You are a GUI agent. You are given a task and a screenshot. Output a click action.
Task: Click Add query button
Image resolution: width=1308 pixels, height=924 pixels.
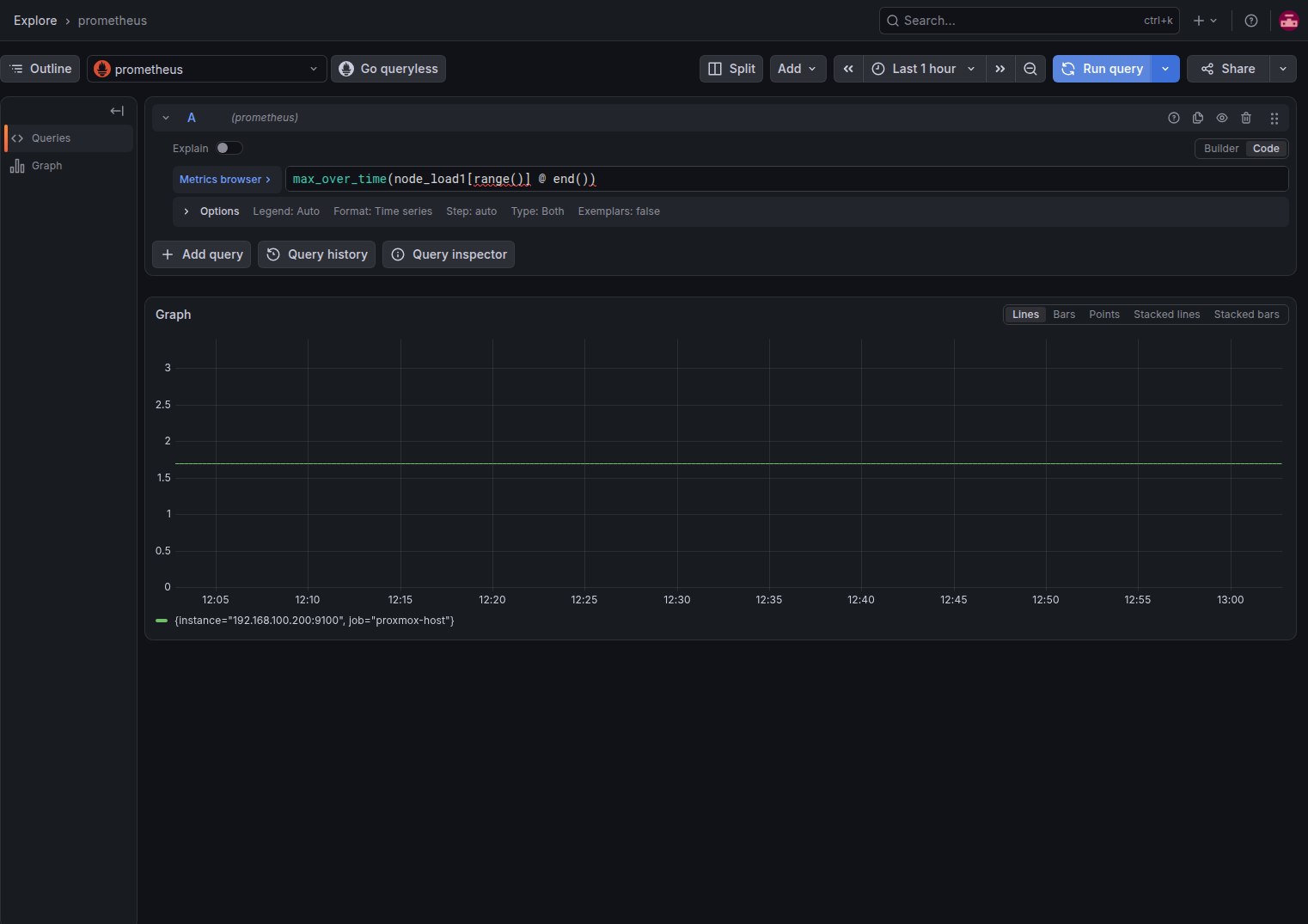coord(202,254)
